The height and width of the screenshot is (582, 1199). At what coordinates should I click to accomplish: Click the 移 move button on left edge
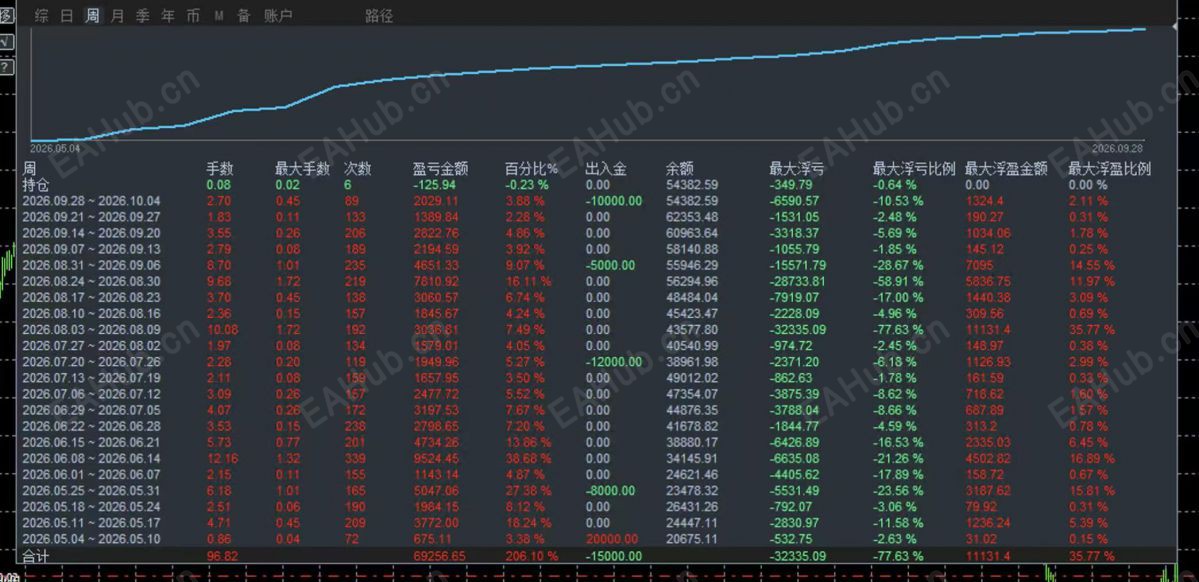(x=6, y=17)
